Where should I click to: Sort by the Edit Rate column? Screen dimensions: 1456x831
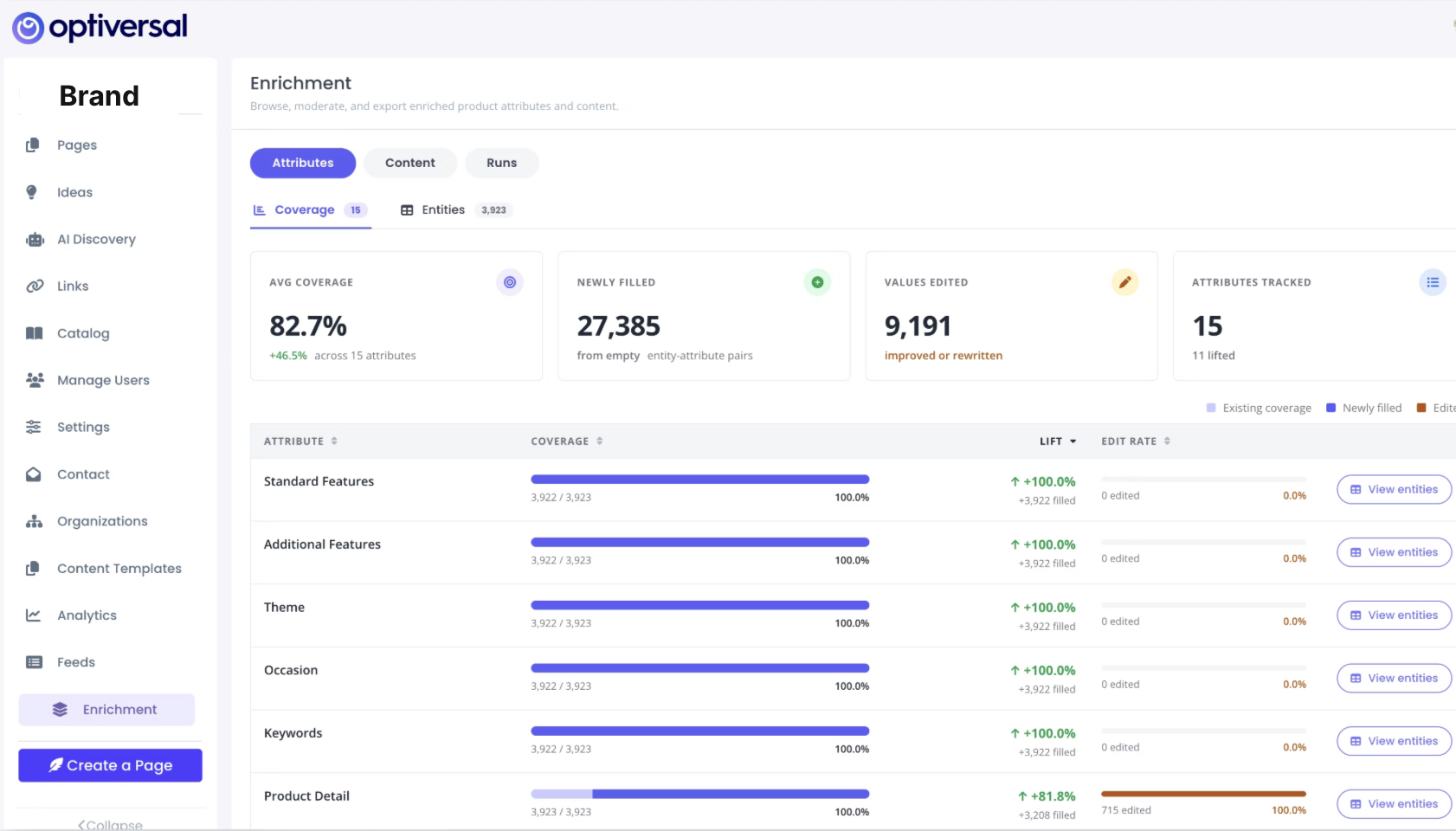(1136, 441)
